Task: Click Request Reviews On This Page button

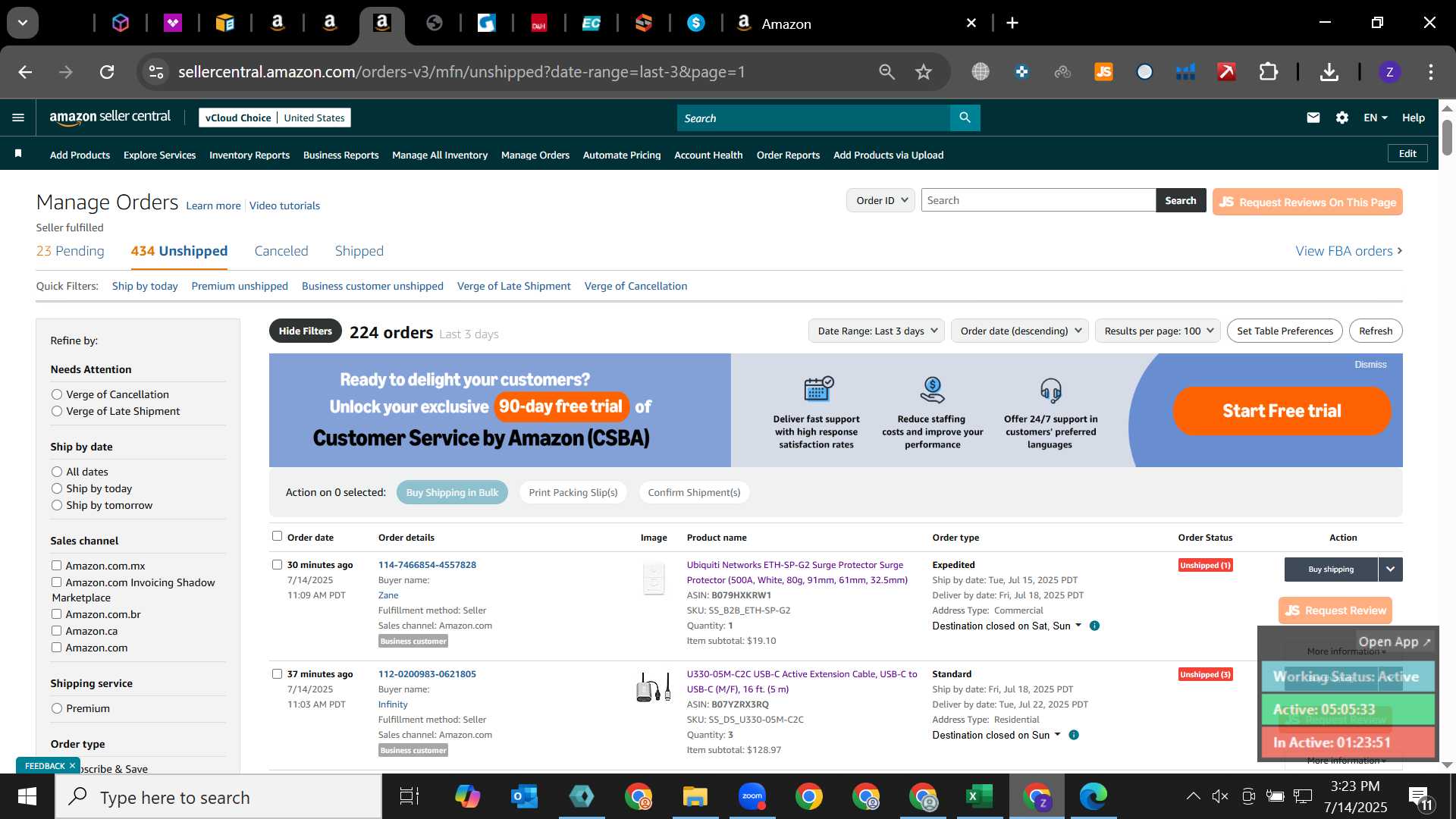Action: [1307, 202]
